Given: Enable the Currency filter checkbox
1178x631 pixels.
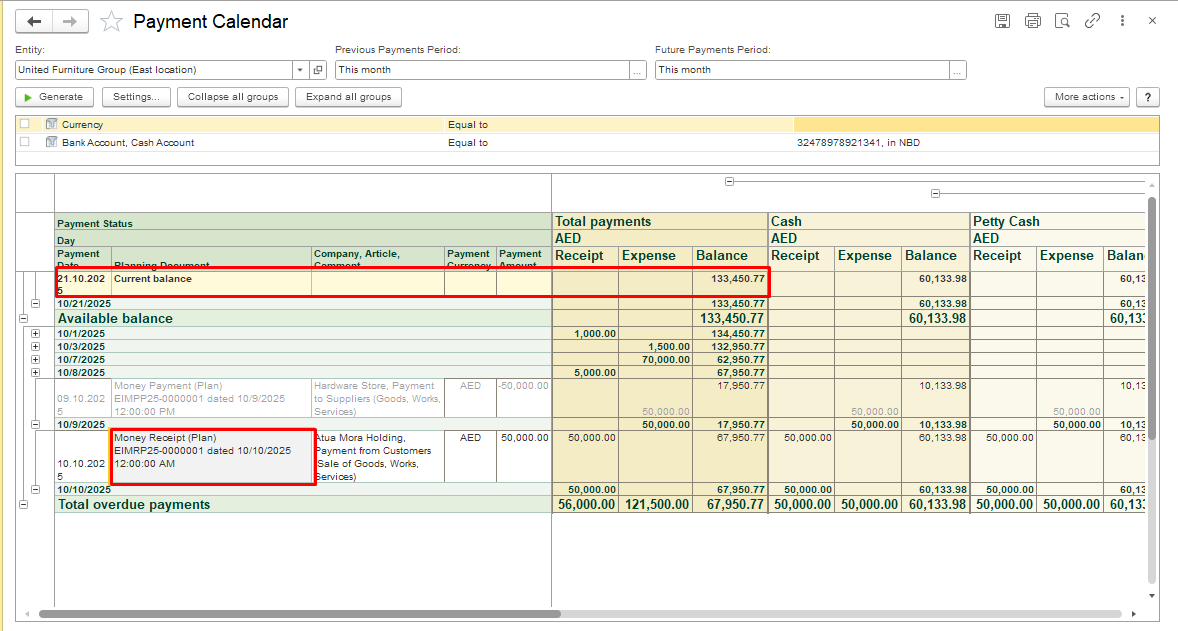Looking at the screenshot, I should pos(25,125).
